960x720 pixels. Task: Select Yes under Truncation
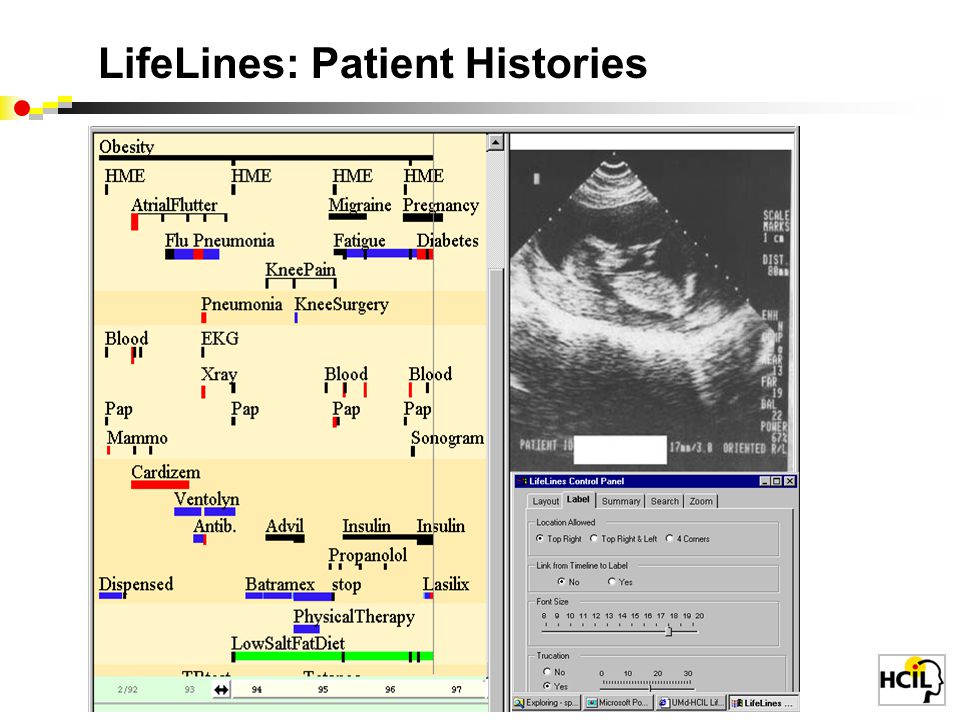point(547,686)
